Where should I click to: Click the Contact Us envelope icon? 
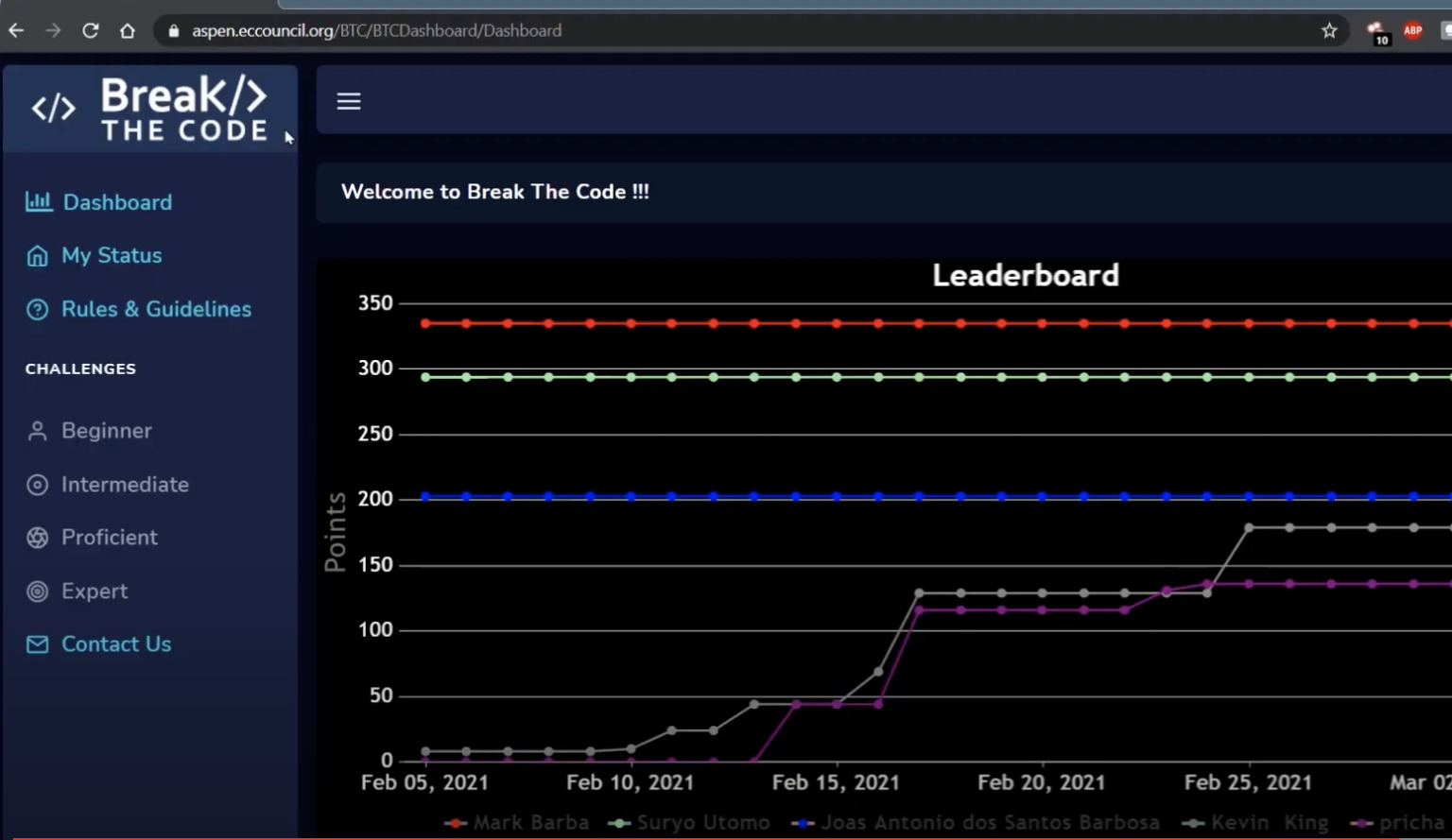pos(37,644)
